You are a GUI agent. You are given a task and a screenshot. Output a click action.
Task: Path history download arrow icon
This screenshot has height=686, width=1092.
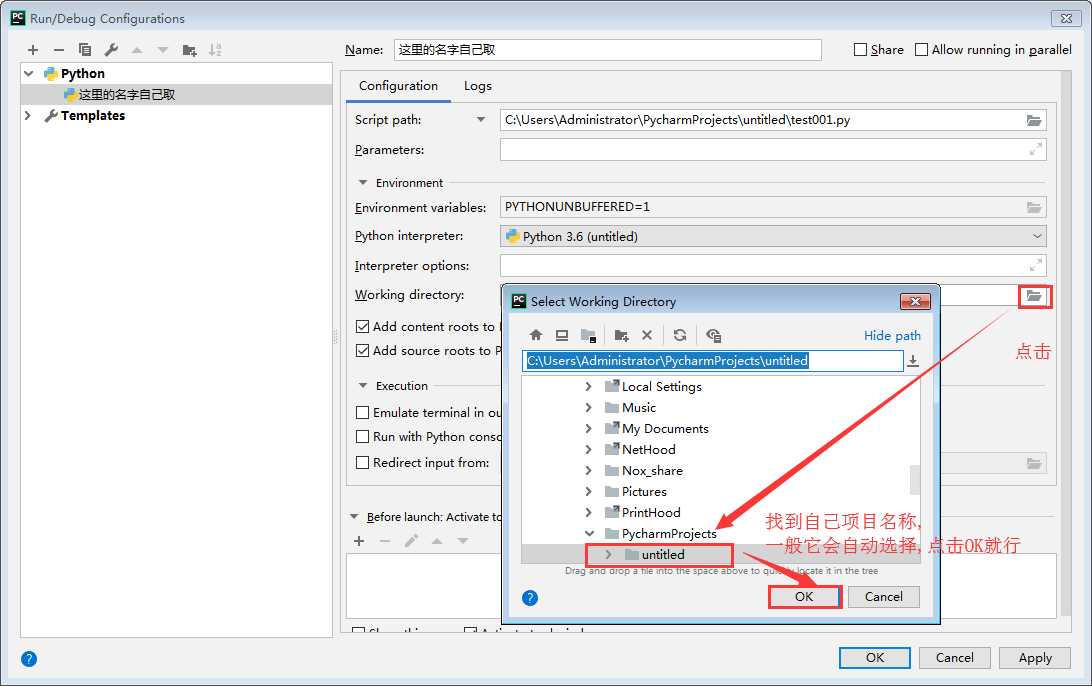coord(913,361)
